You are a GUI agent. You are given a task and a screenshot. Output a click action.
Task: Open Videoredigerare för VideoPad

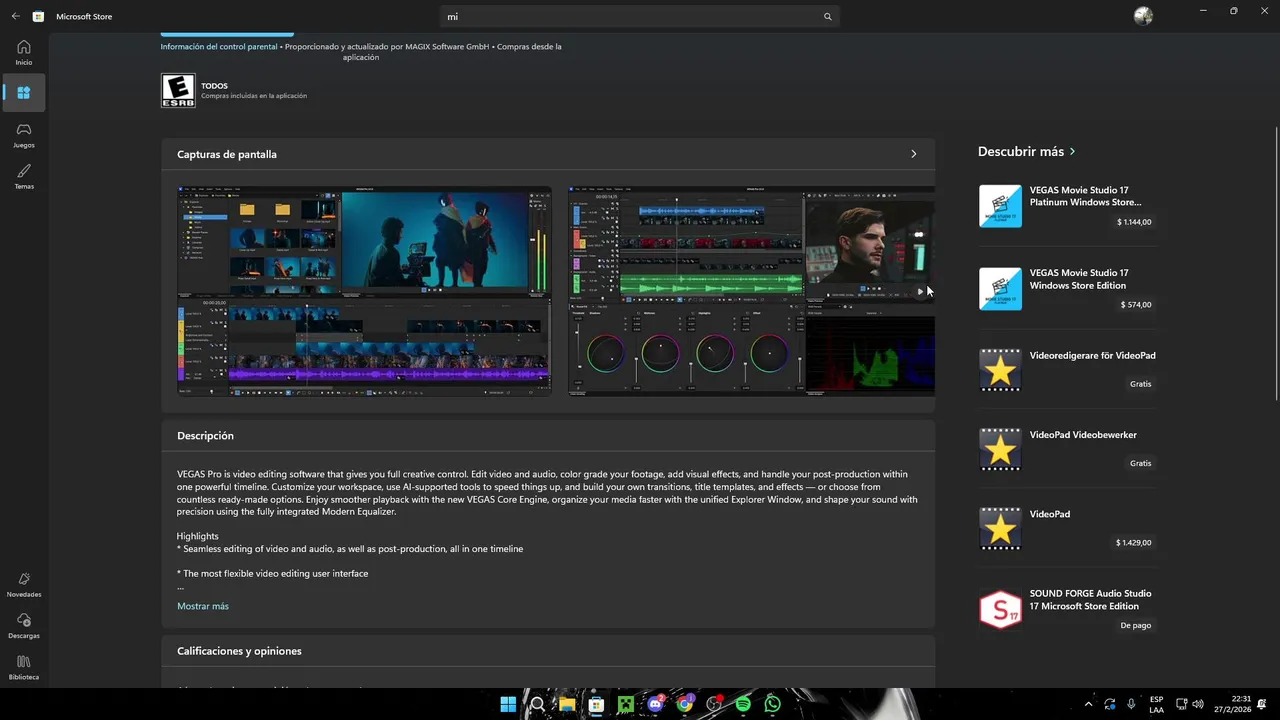1066,370
